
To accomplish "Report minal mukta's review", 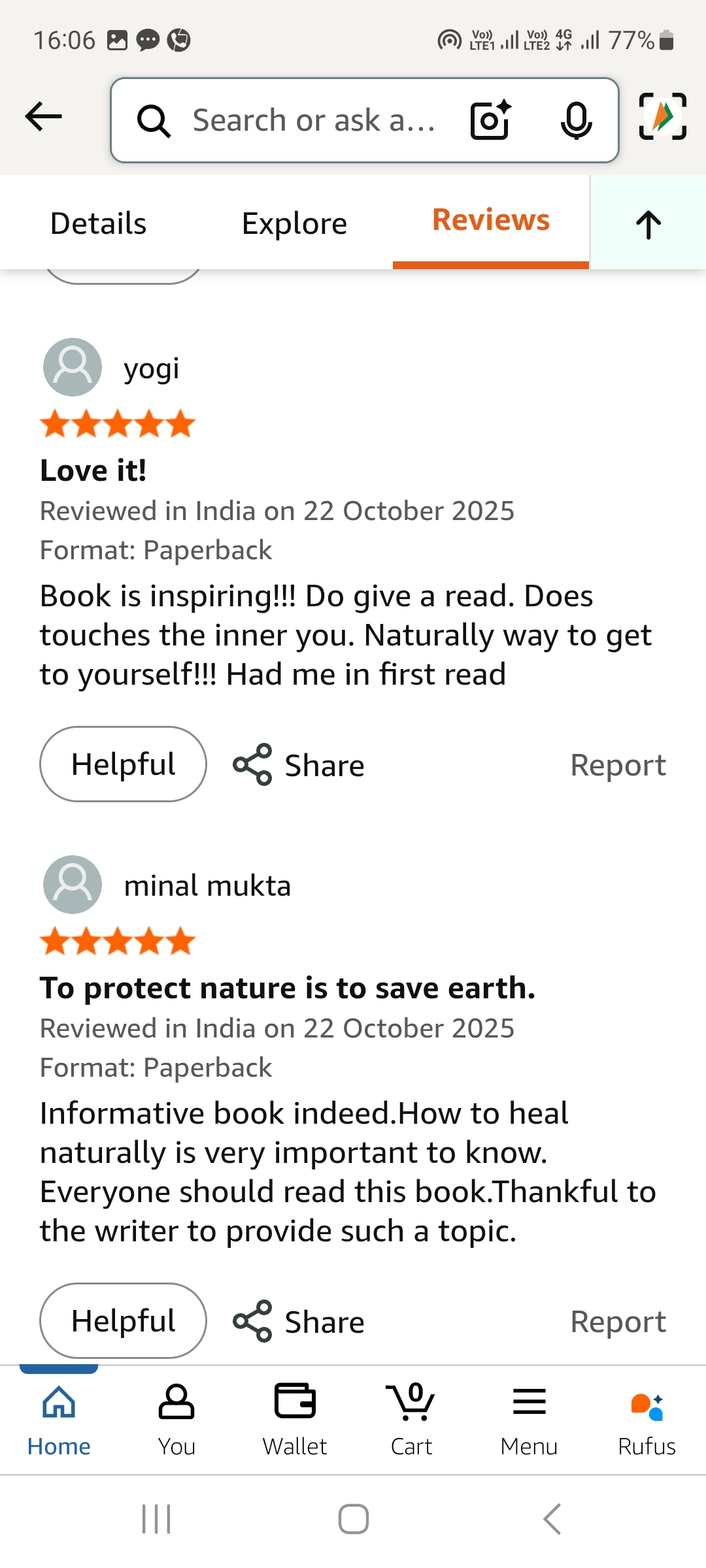I will (618, 1322).
